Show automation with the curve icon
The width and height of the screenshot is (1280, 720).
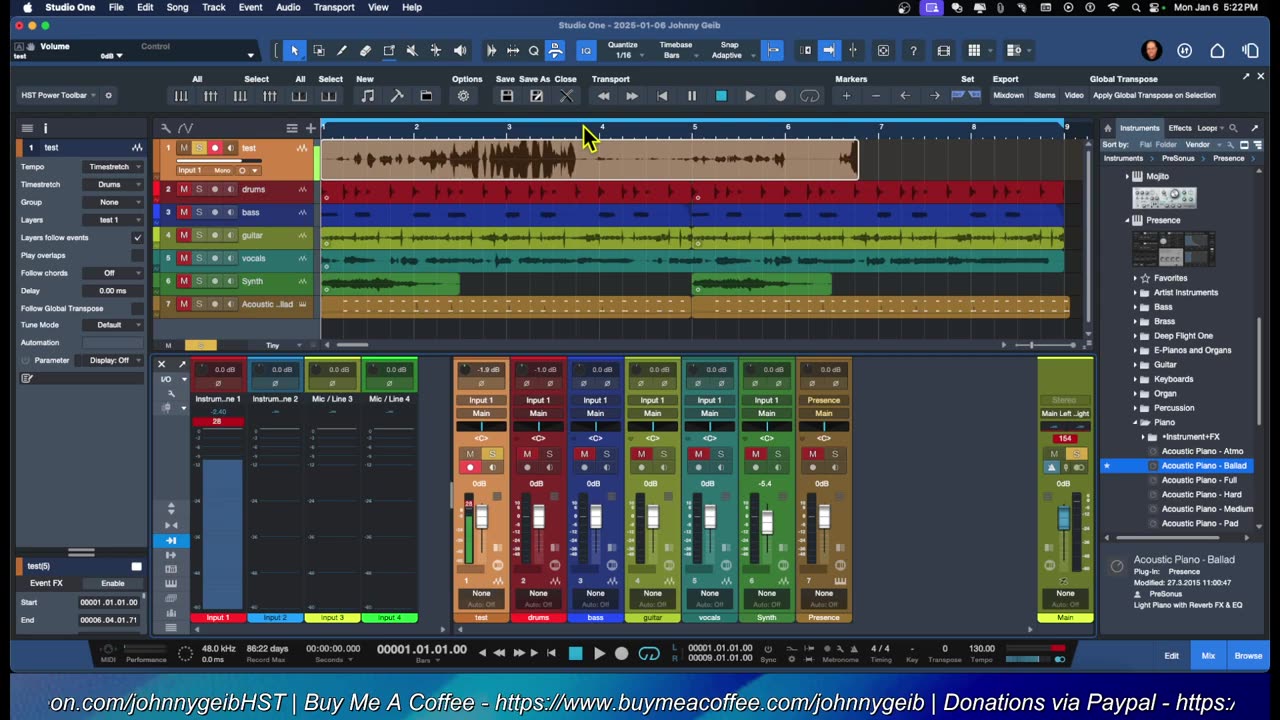(186, 128)
